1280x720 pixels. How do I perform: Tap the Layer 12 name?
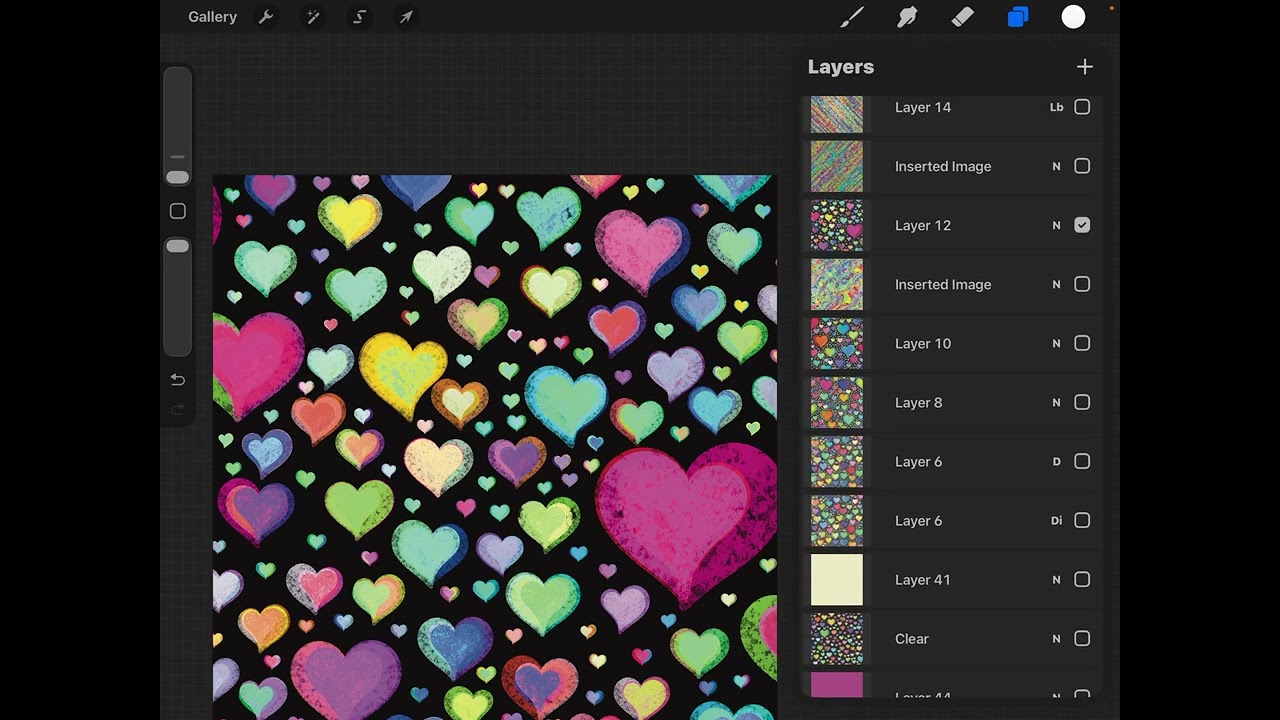pos(922,225)
